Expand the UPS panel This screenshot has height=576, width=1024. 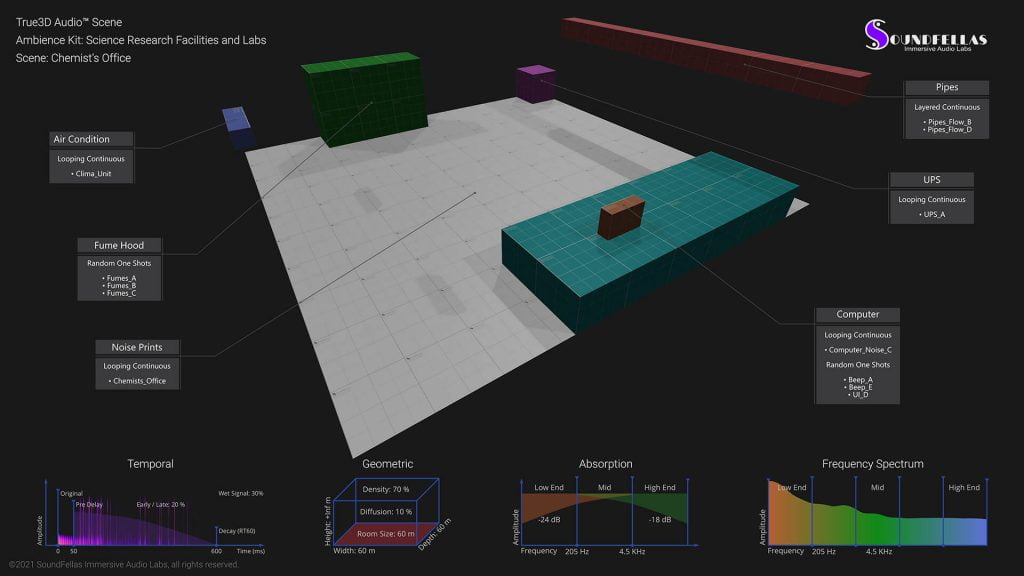[931, 180]
